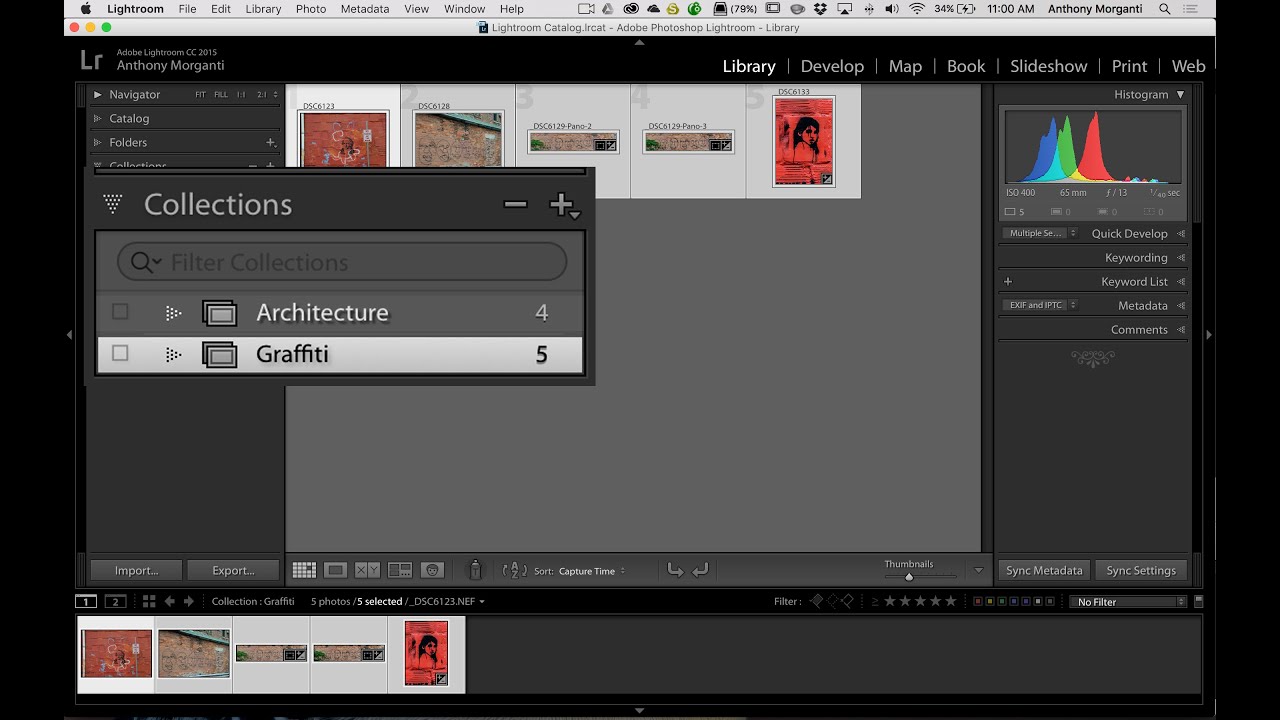The height and width of the screenshot is (720, 1280).
Task: Click the Import... button
Action: pyautogui.click(x=136, y=570)
